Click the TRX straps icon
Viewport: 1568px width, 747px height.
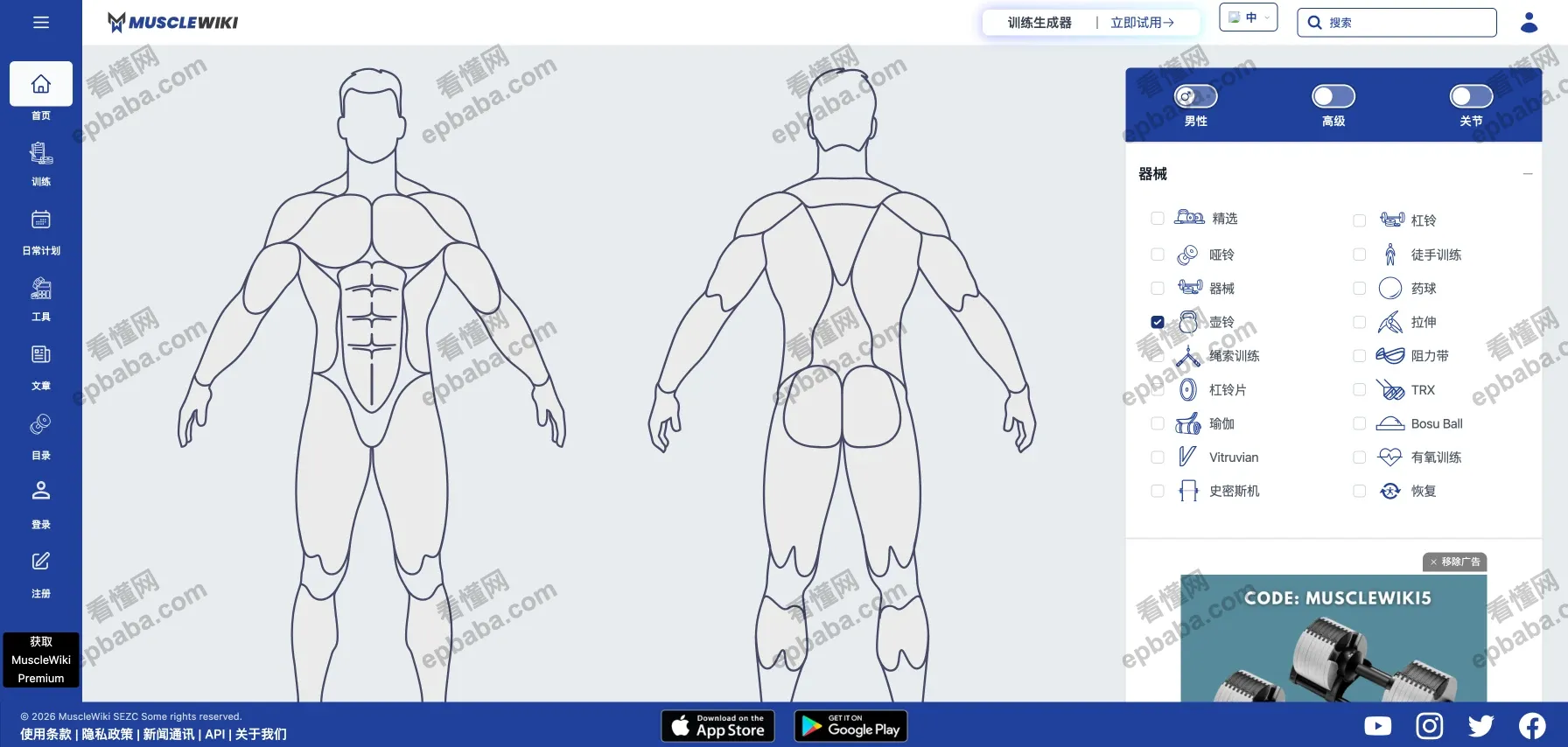[x=1390, y=389]
